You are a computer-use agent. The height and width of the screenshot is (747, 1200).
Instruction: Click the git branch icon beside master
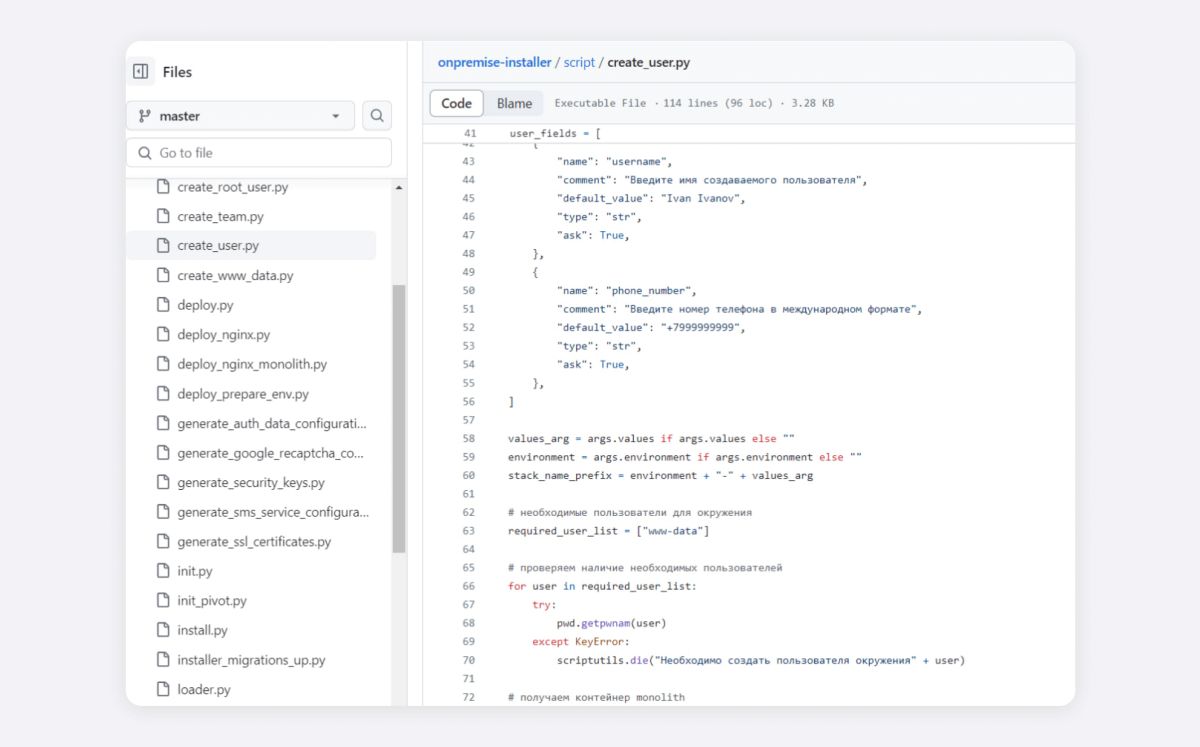pyautogui.click(x=144, y=116)
